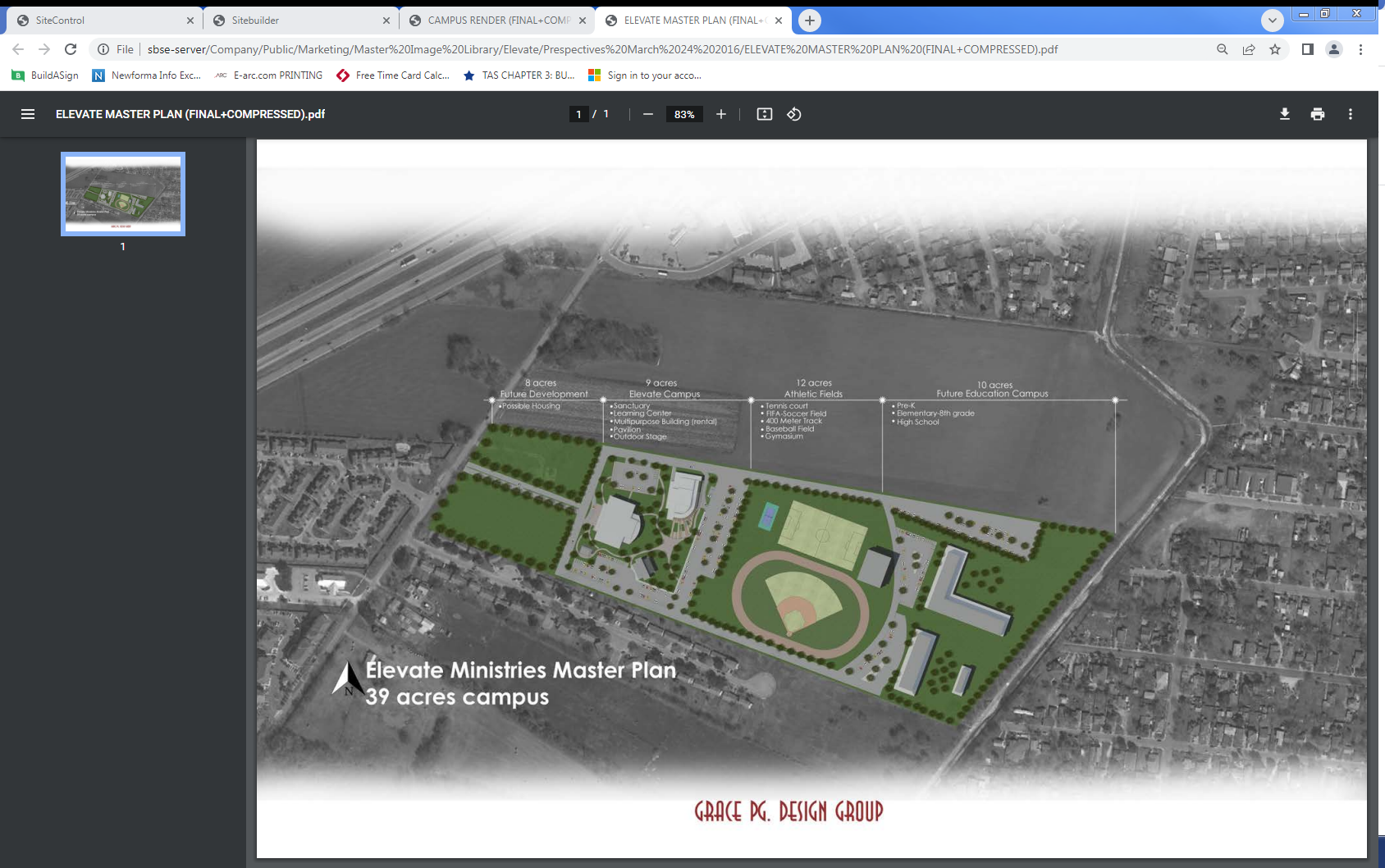Click the address bar URL
The width and height of the screenshot is (1385, 868).
603,49
